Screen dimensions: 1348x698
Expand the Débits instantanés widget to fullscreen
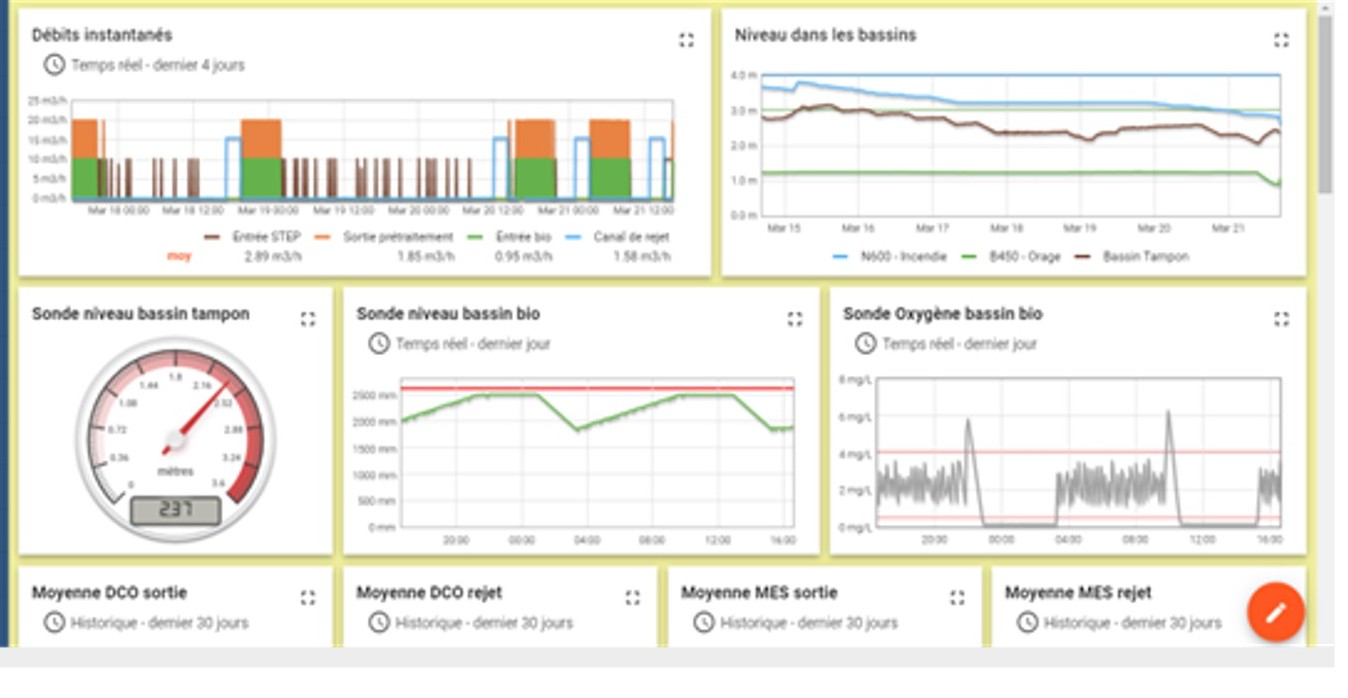click(686, 40)
